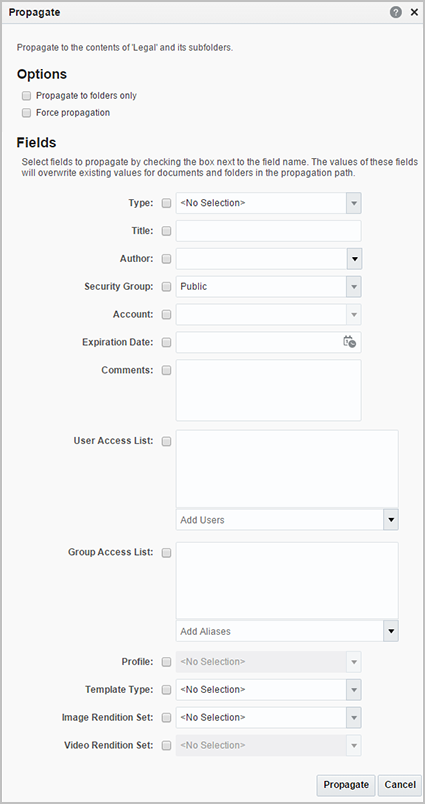Select the Security Group checkbox
Screen dimensions: 425x804
pyautogui.click(x=166, y=287)
